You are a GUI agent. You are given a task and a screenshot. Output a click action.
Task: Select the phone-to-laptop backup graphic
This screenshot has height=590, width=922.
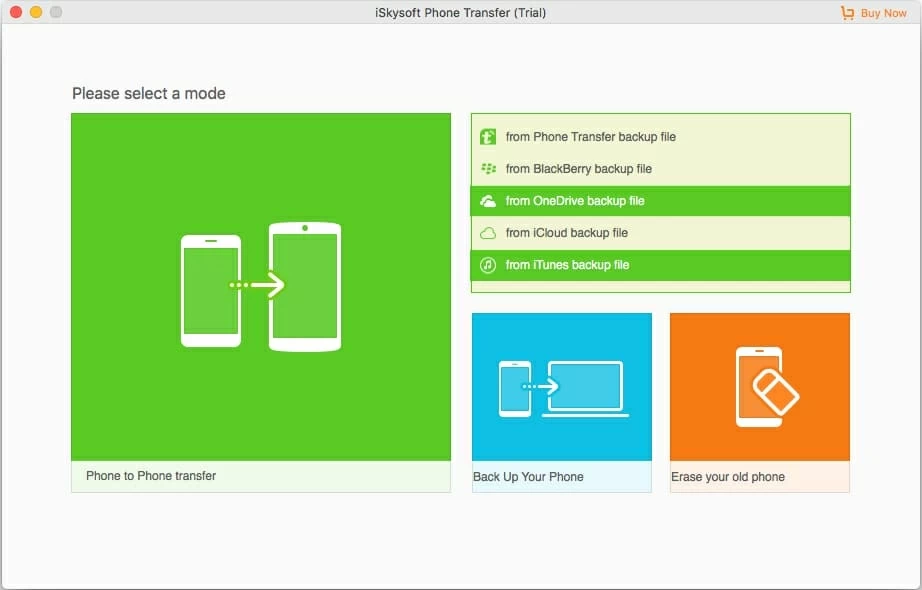coord(562,388)
